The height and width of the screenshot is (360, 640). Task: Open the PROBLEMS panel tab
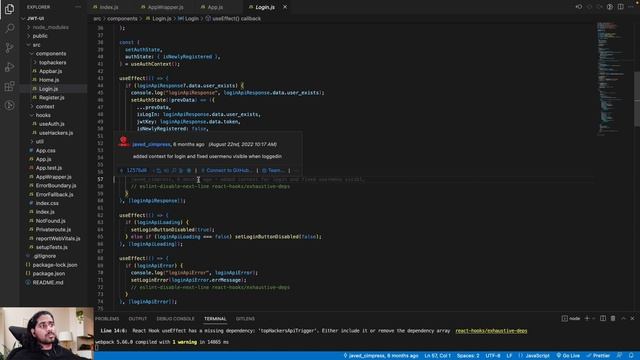tap(107, 318)
